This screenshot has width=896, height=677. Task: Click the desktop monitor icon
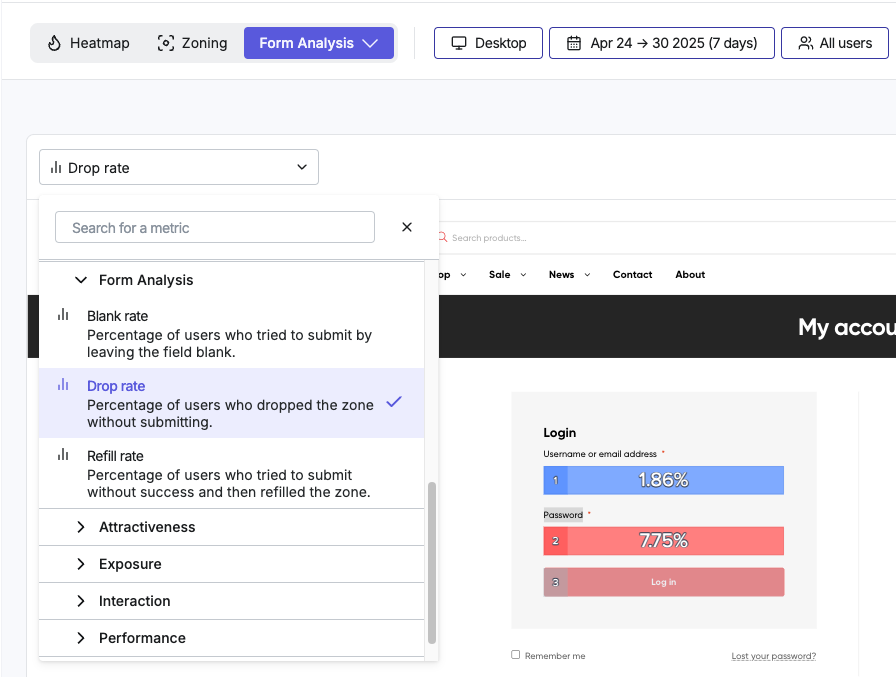(x=459, y=43)
